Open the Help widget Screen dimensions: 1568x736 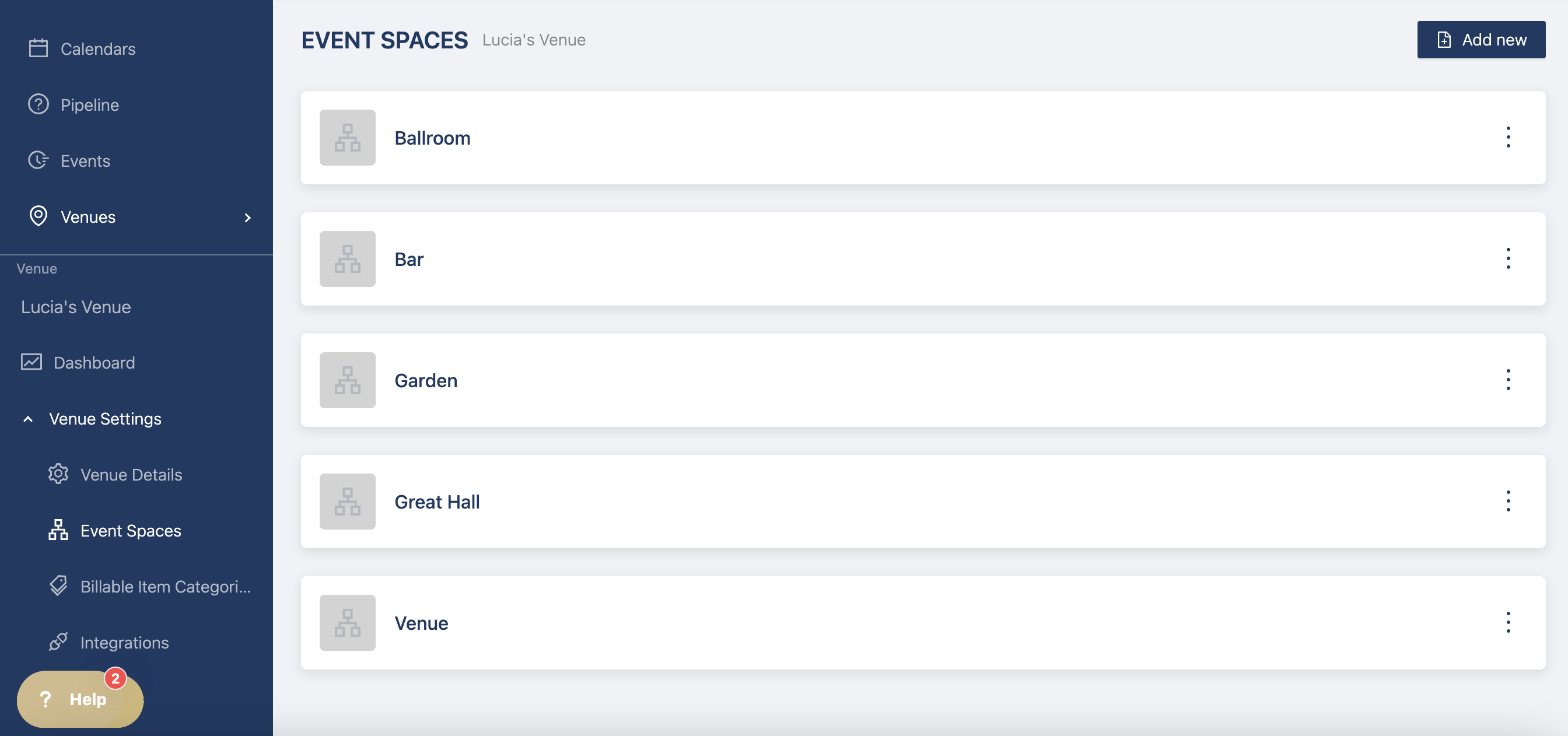80,699
